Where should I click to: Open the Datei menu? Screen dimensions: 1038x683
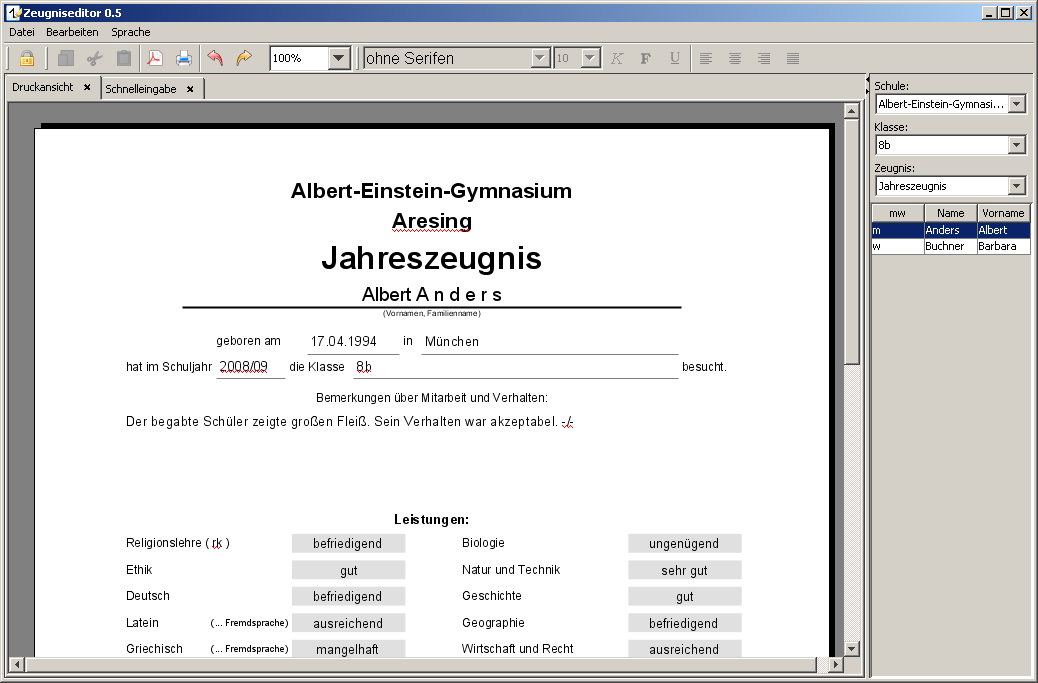pyautogui.click(x=22, y=32)
